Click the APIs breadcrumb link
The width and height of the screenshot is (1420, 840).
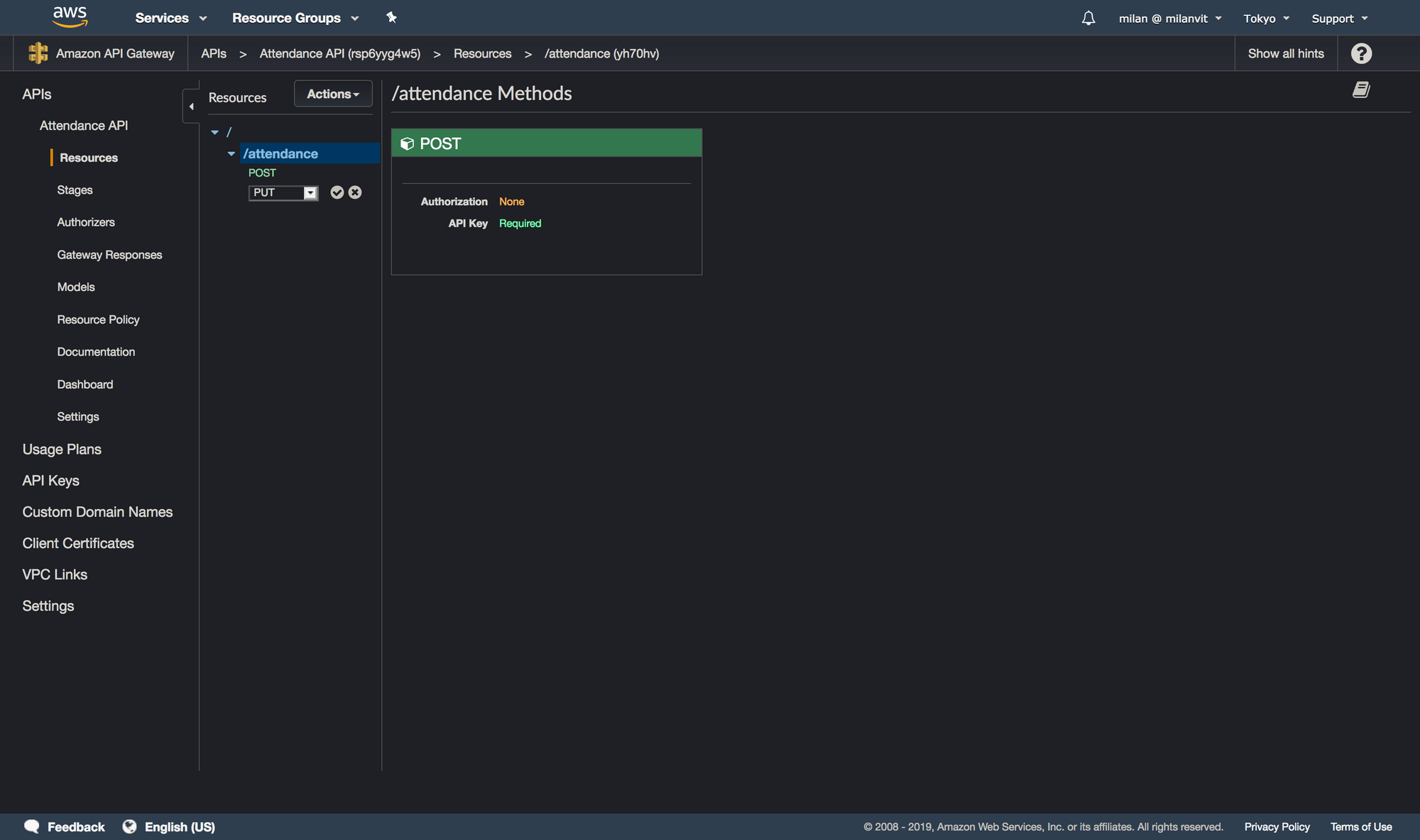(x=214, y=53)
